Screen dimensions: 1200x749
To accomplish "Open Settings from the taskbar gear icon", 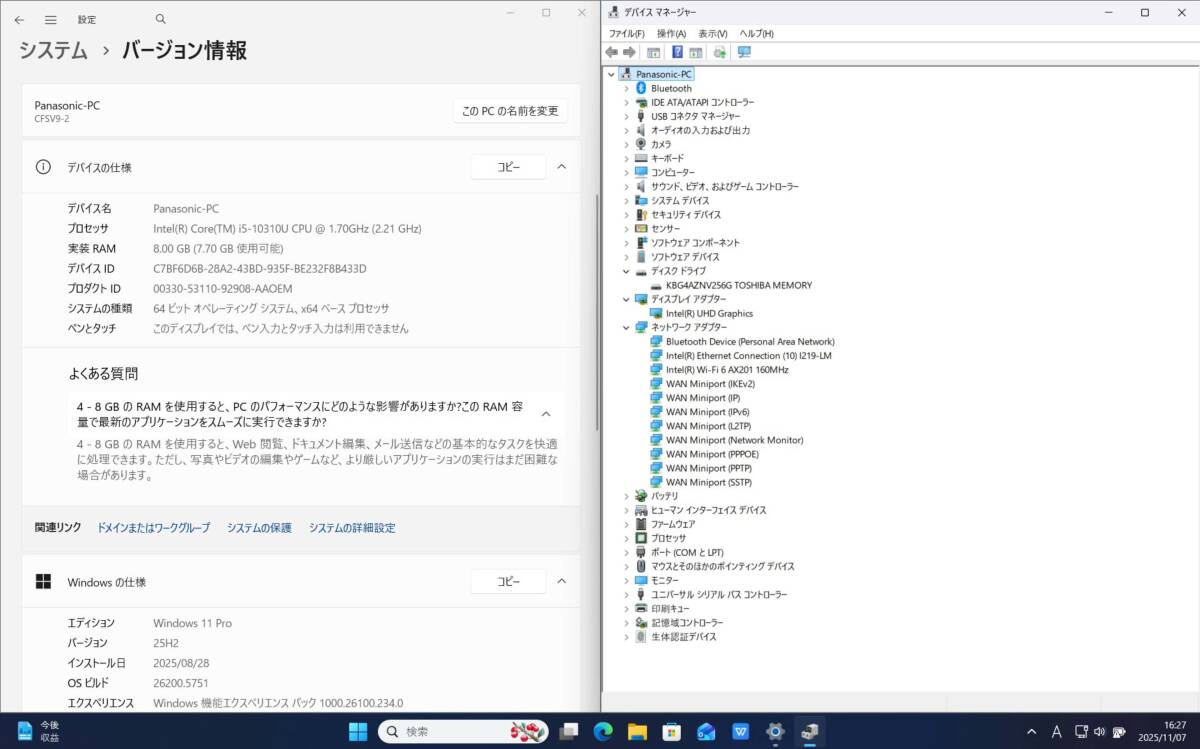I will pos(775,731).
